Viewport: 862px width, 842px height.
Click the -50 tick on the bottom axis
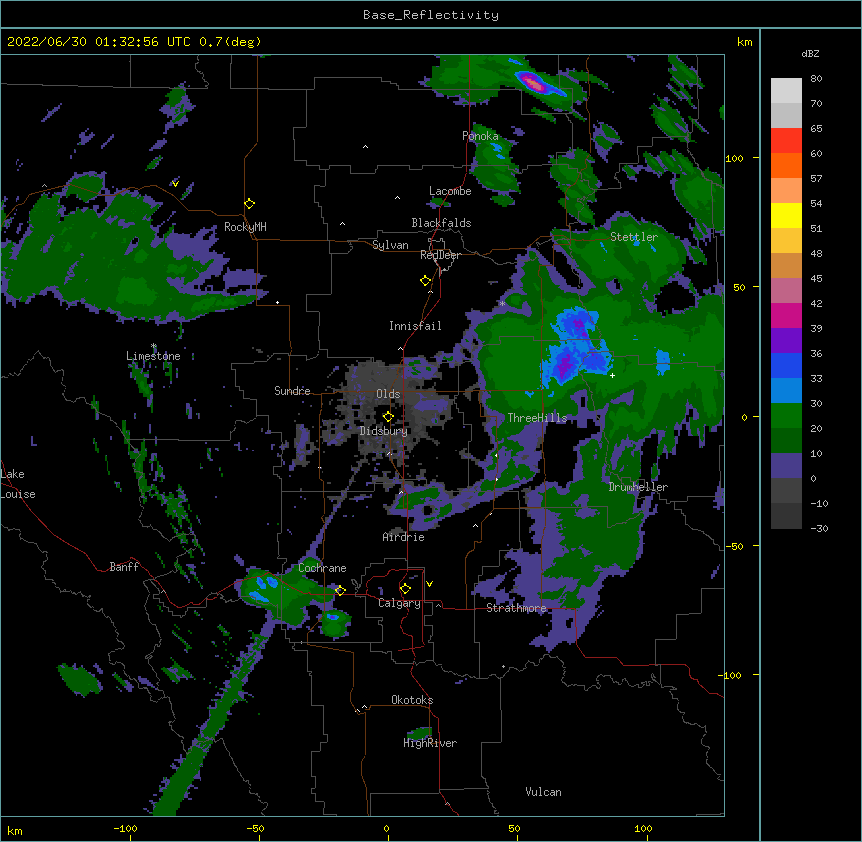point(255,829)
